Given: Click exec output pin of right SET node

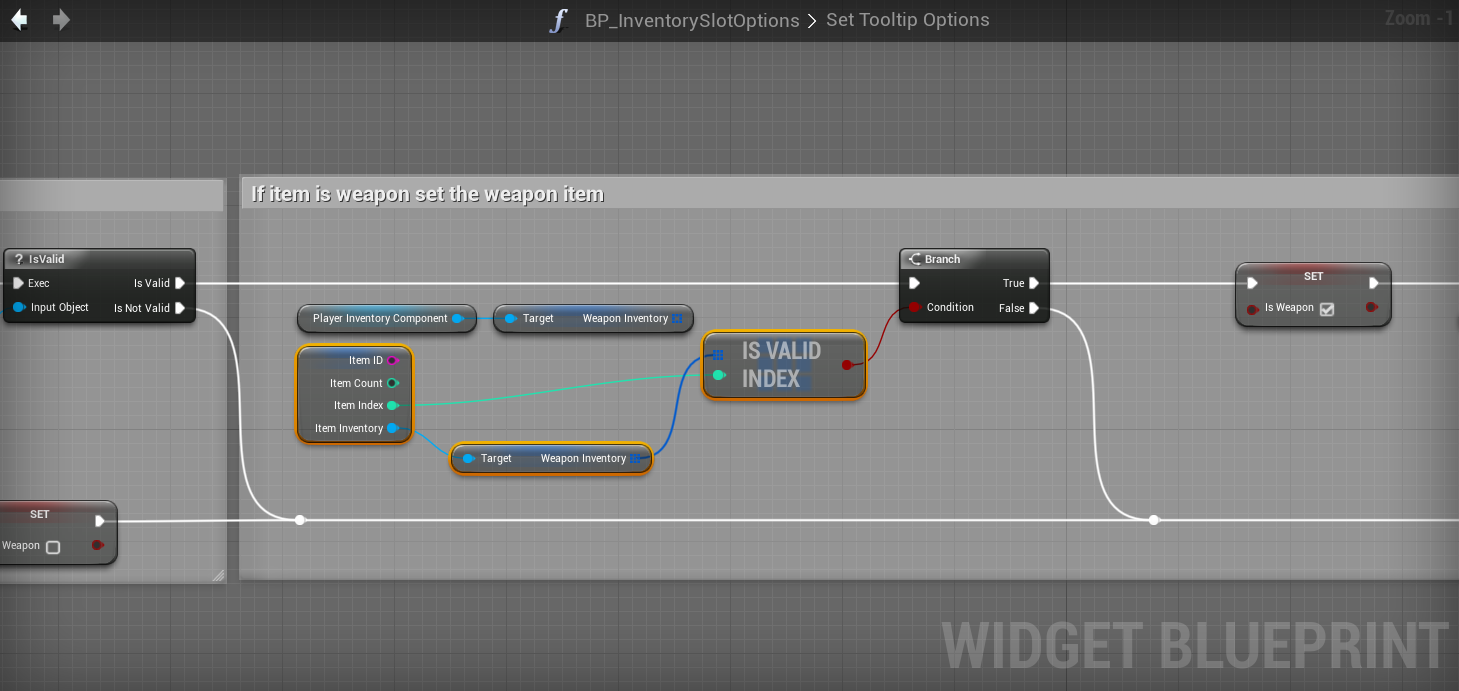Looking at the screenshot, I should pos(1374,283).
